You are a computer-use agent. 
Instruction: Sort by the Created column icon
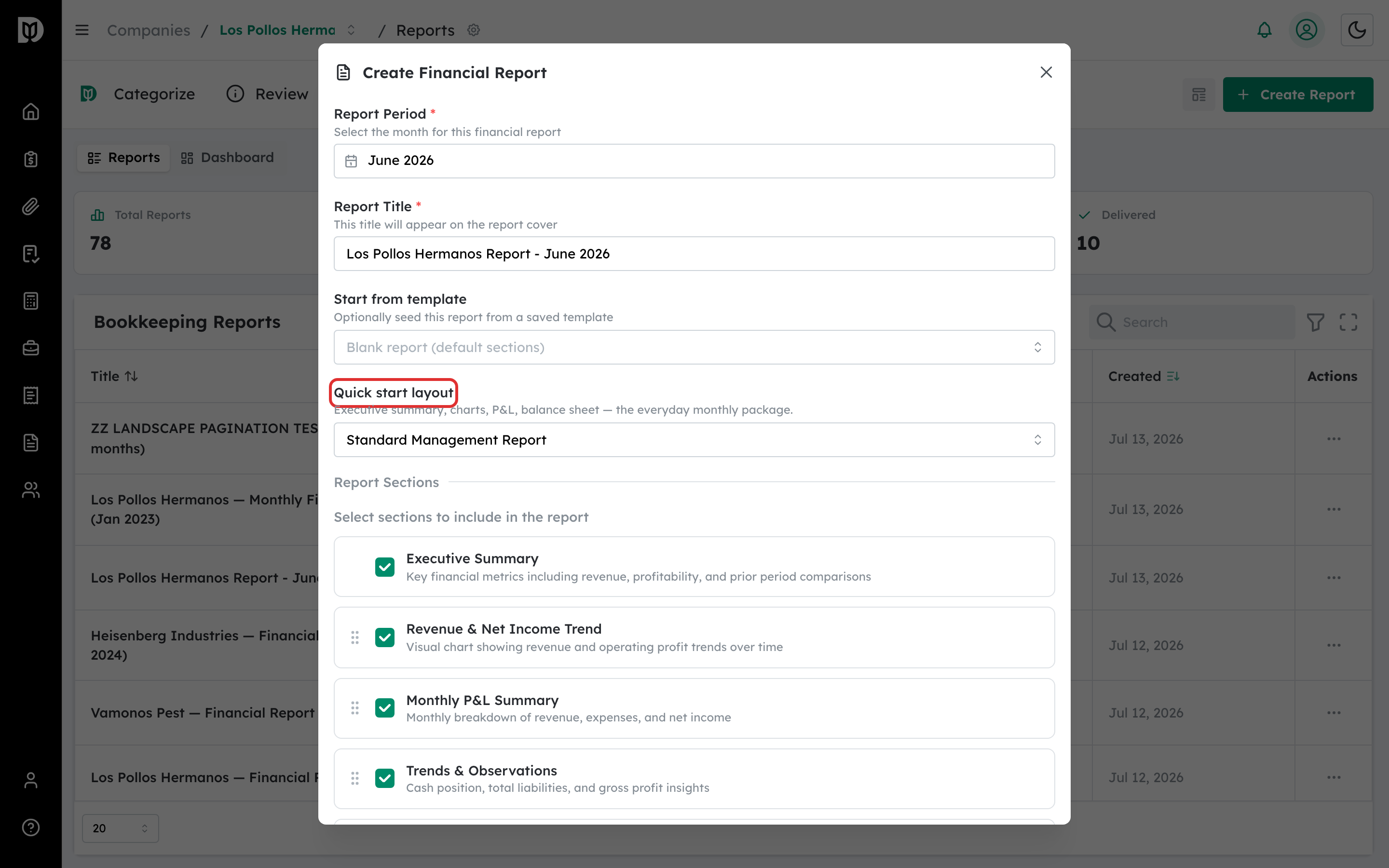pyautogui.click(x=1173, y=376)
